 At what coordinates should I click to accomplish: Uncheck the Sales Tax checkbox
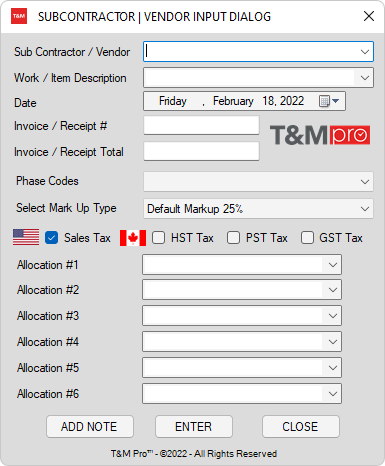point(51,238)
